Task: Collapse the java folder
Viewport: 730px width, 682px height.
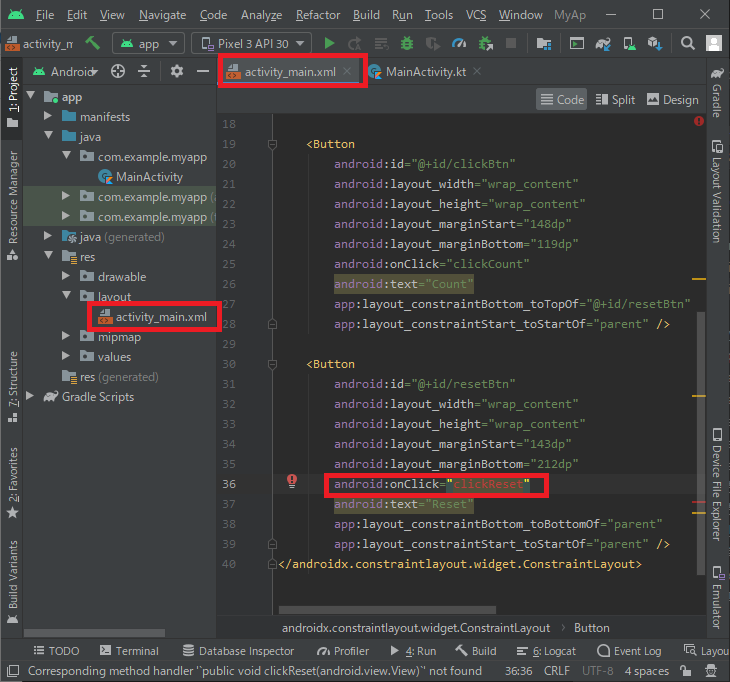Action: click(48, 135)
